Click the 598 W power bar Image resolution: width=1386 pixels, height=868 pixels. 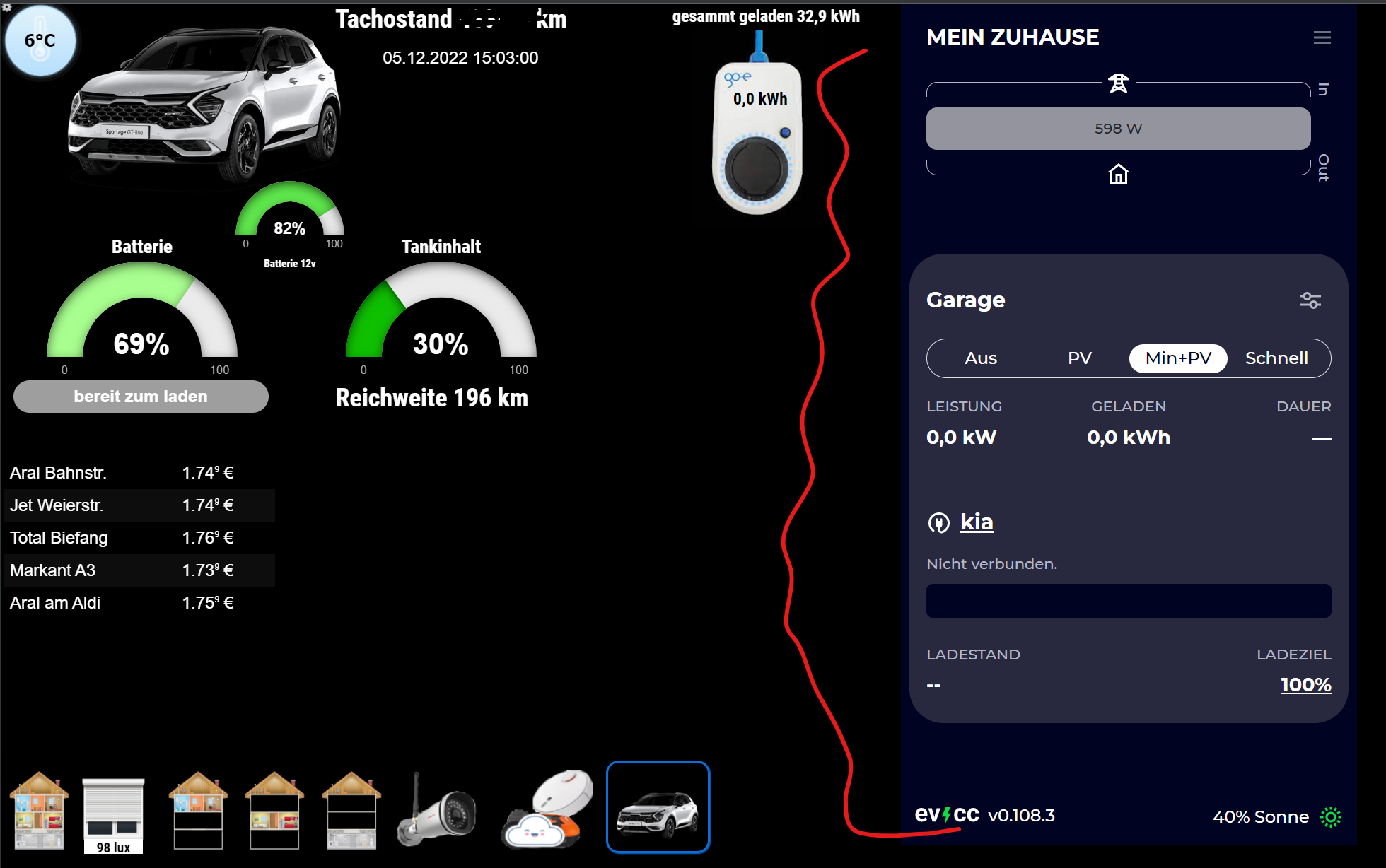1118,129
